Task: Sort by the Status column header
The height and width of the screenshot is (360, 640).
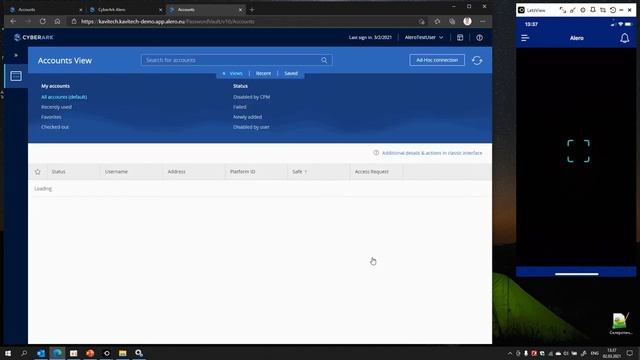Action: pyautogui.click(x=58, y=172)
